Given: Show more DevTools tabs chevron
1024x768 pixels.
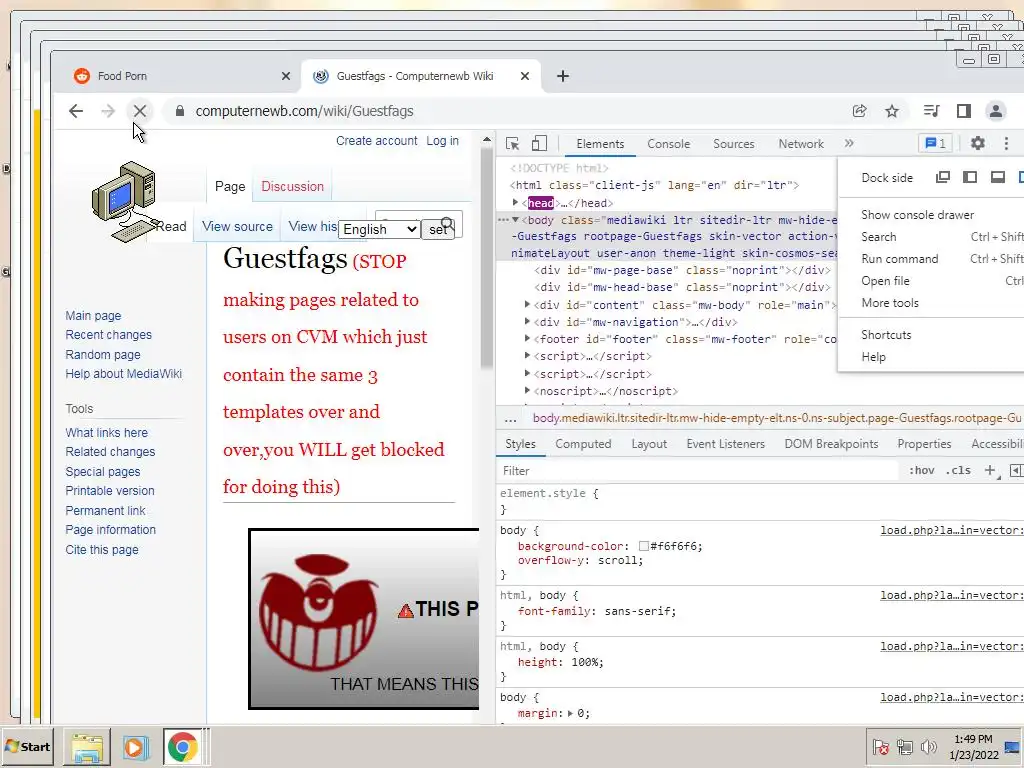Looking at the screenshot, I should tap(849, 144).
